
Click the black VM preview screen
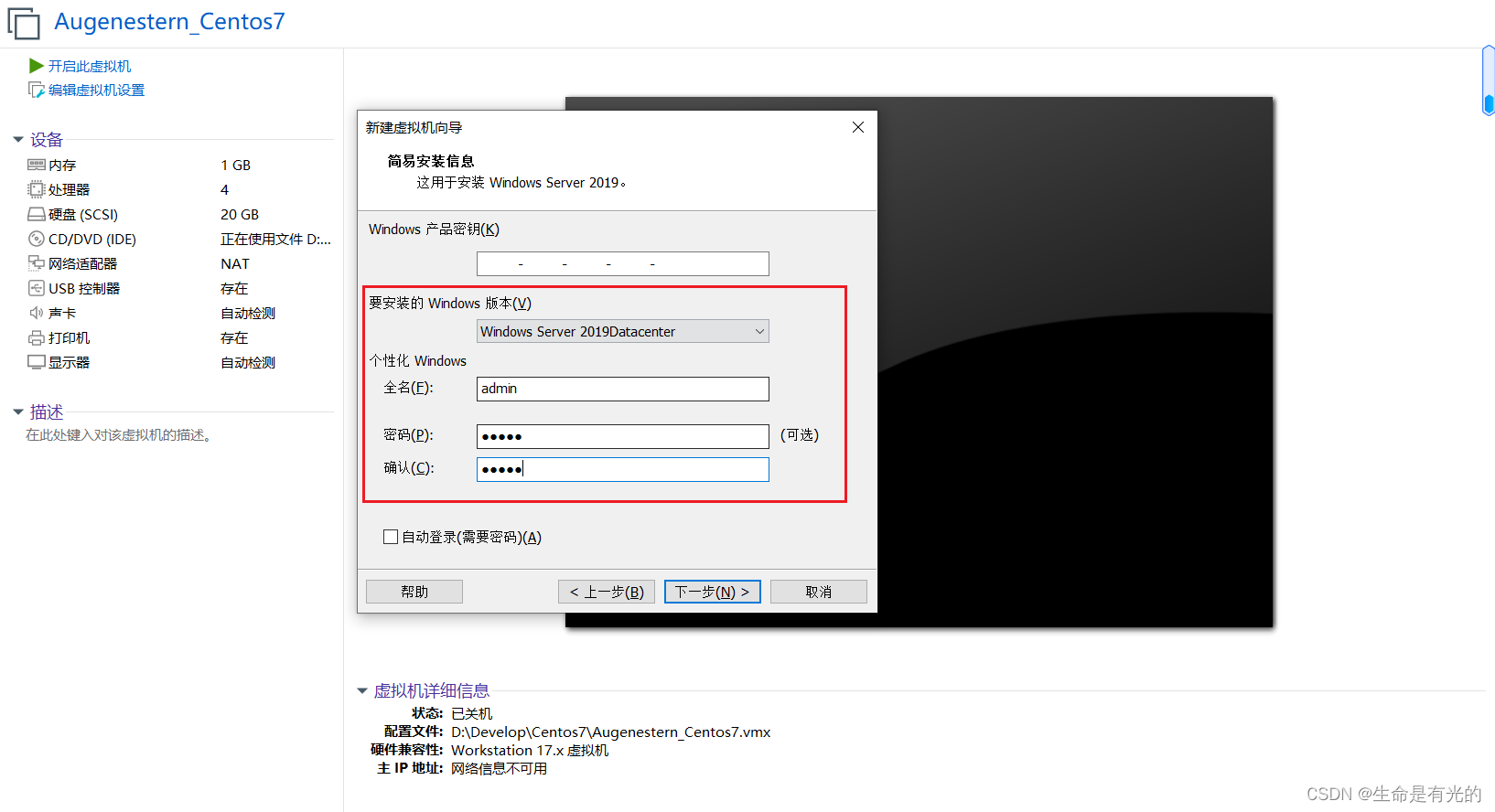(x=1075, y=361)
